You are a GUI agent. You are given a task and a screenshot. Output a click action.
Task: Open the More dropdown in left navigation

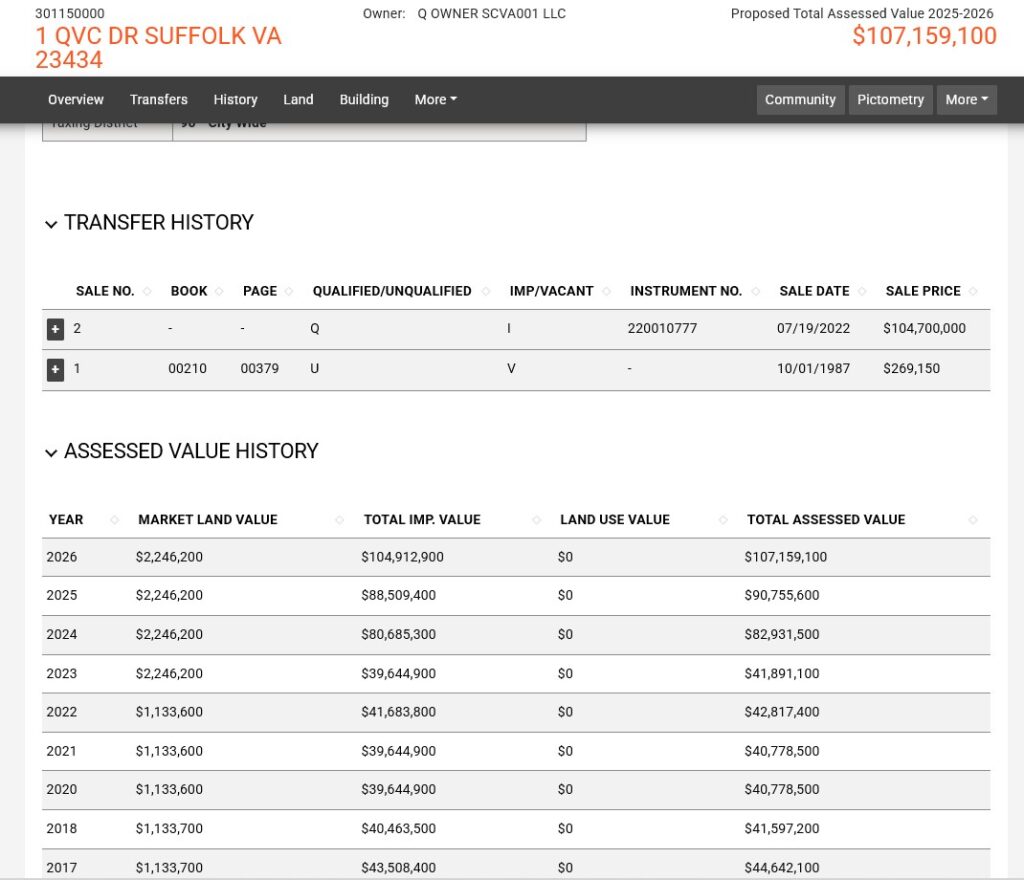click(x=436, y=100)
